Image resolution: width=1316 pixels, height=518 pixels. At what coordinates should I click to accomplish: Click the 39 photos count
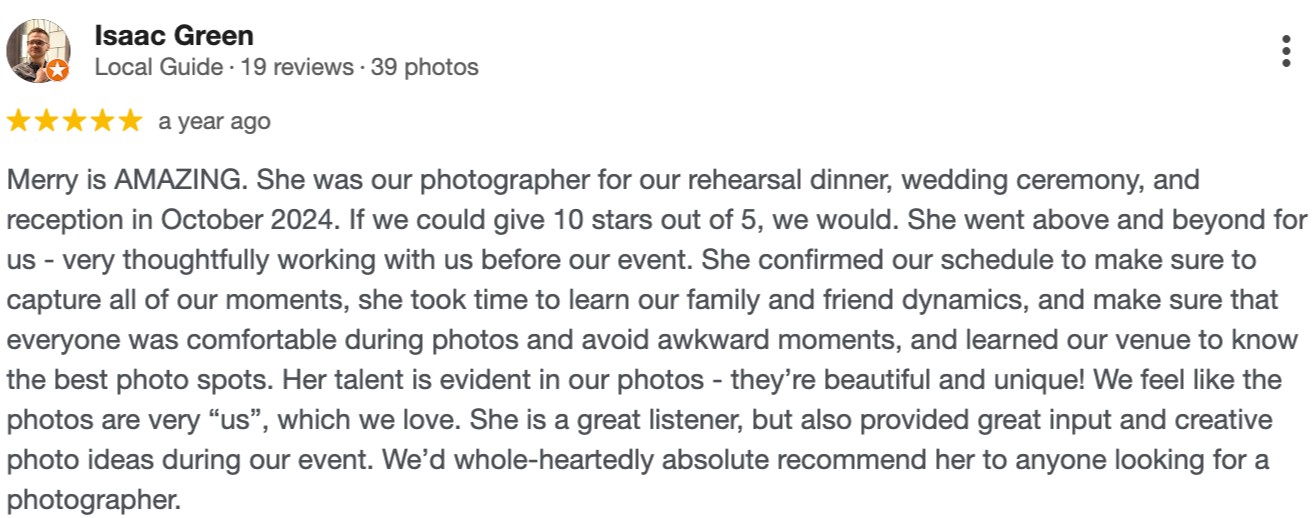425,68
